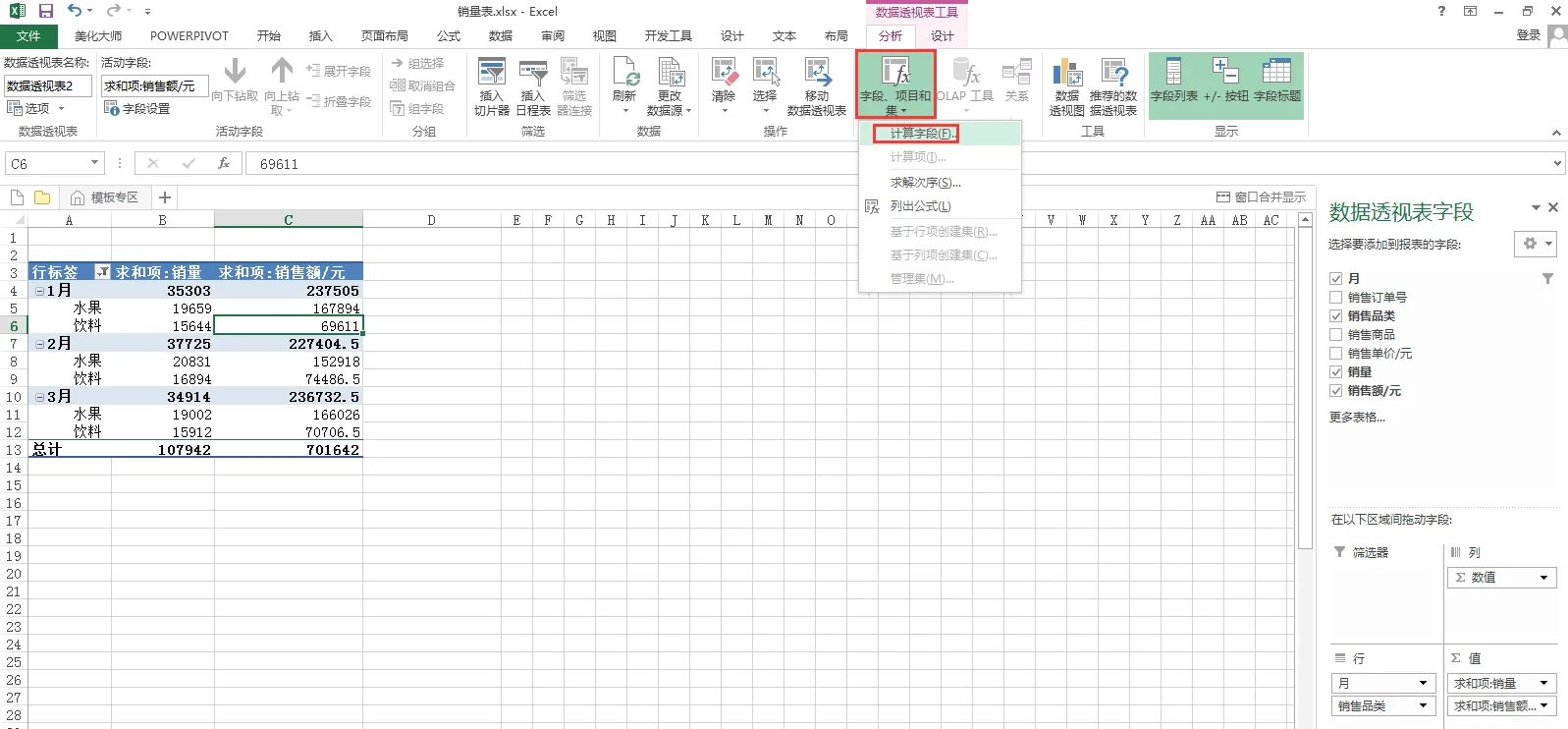
Task: Switch to the 公式 (Formulas) ribbon tab
Action: 449,36
